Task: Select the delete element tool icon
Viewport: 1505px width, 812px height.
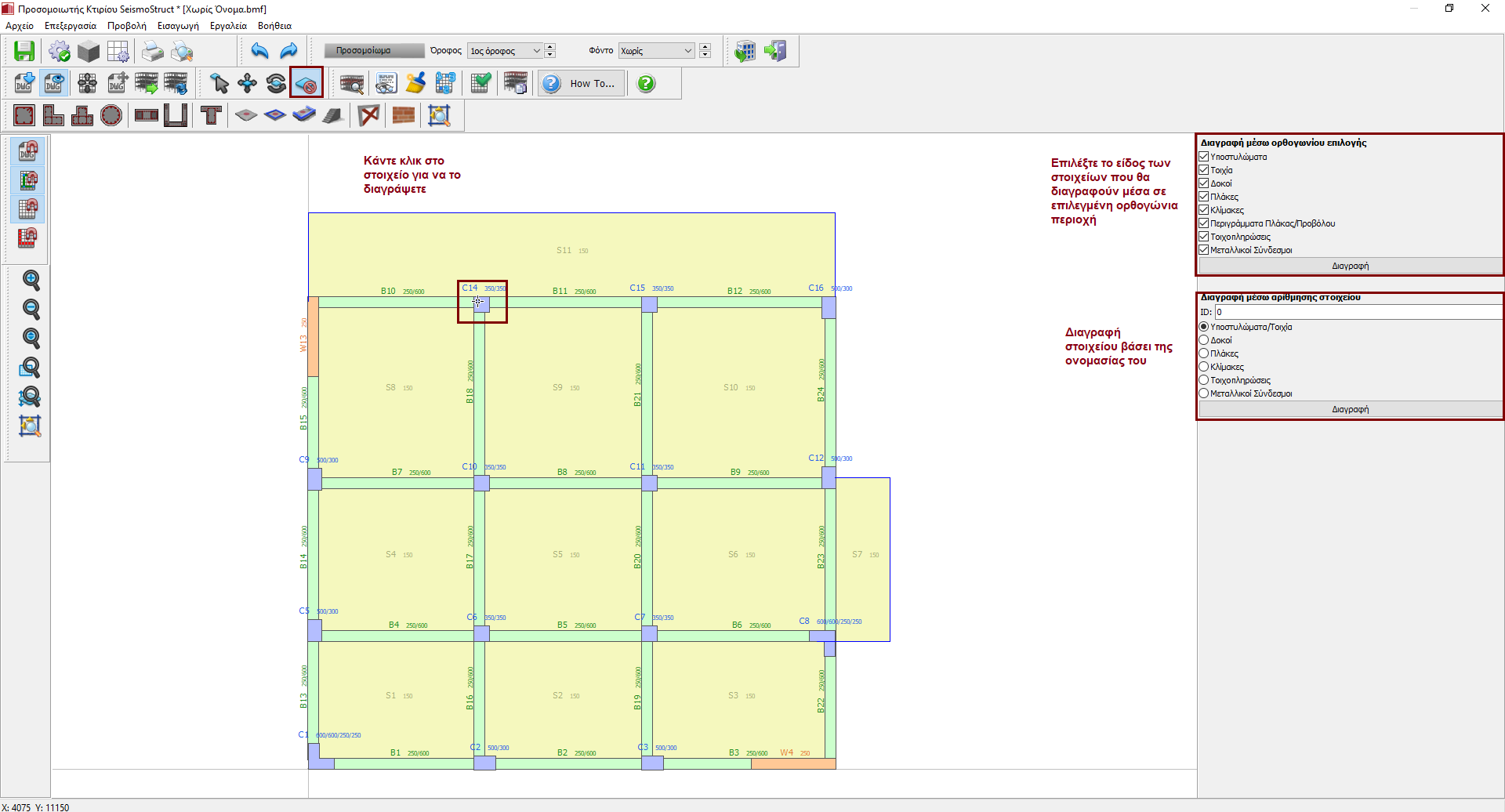Action: click(306, 83)
